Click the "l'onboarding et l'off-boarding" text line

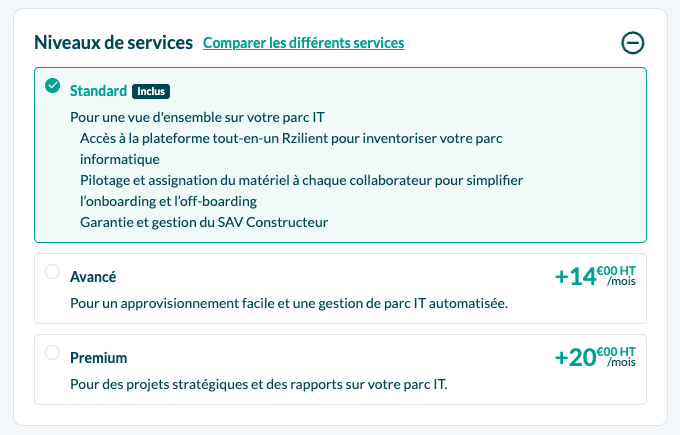pos(168,201)
